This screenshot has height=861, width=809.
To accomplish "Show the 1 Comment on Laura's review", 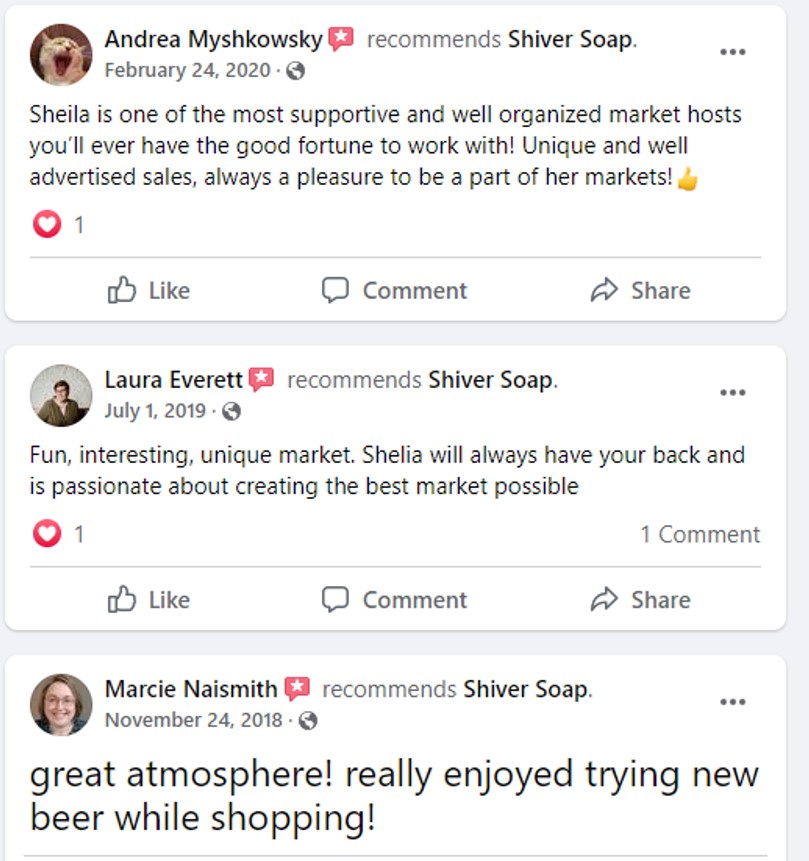I will click(x=700, y=534).
